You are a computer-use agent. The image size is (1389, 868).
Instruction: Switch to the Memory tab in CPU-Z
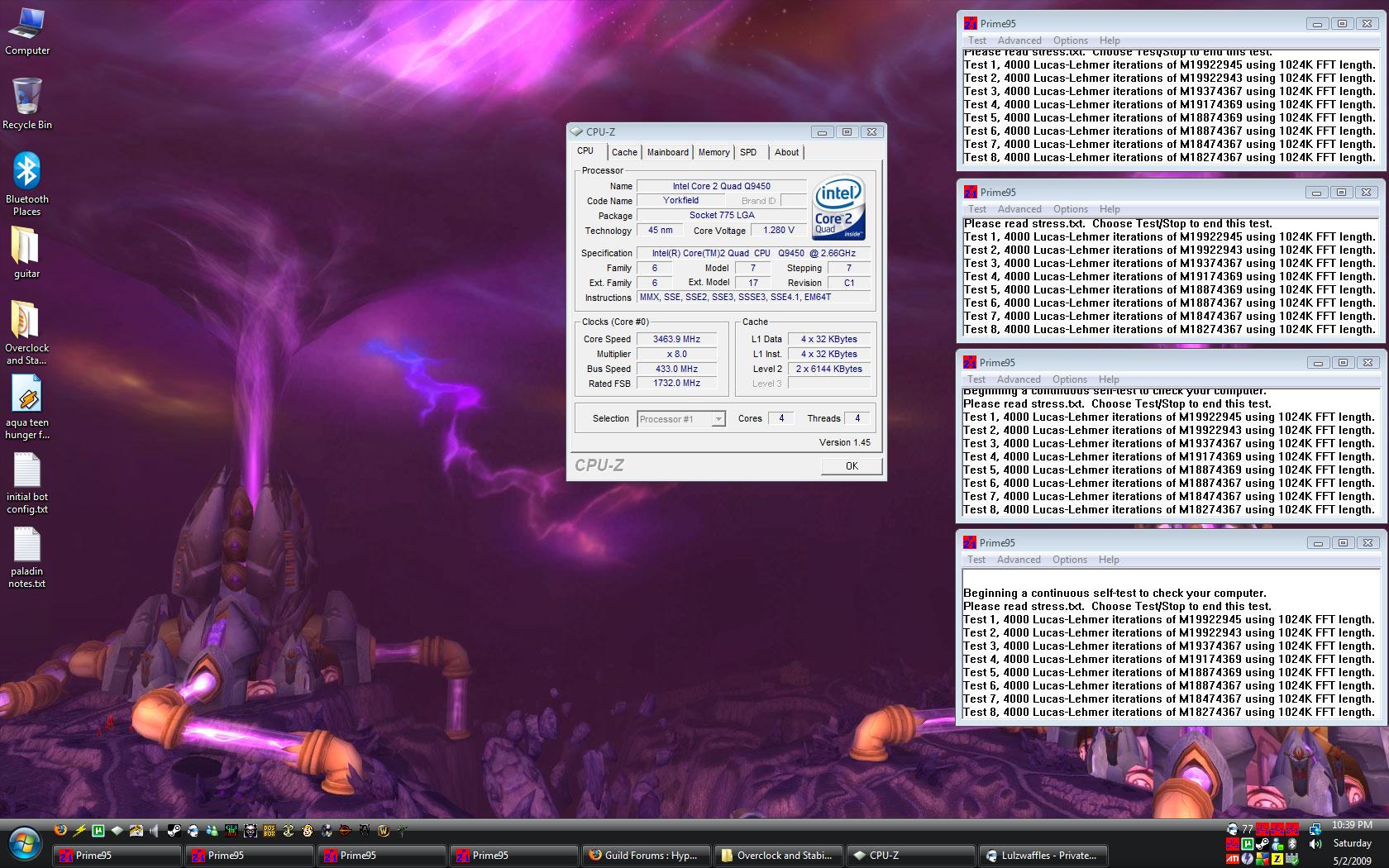pyautogui.click(x=714, y=152)
